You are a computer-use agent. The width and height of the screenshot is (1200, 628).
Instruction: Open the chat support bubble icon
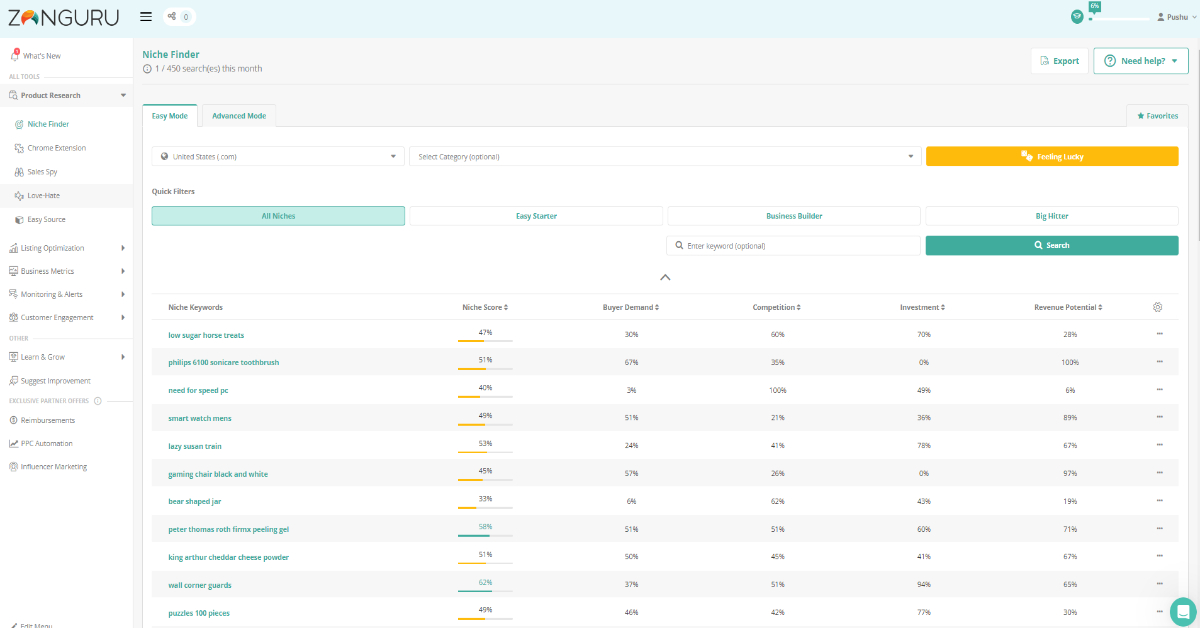coord(1183,611)
